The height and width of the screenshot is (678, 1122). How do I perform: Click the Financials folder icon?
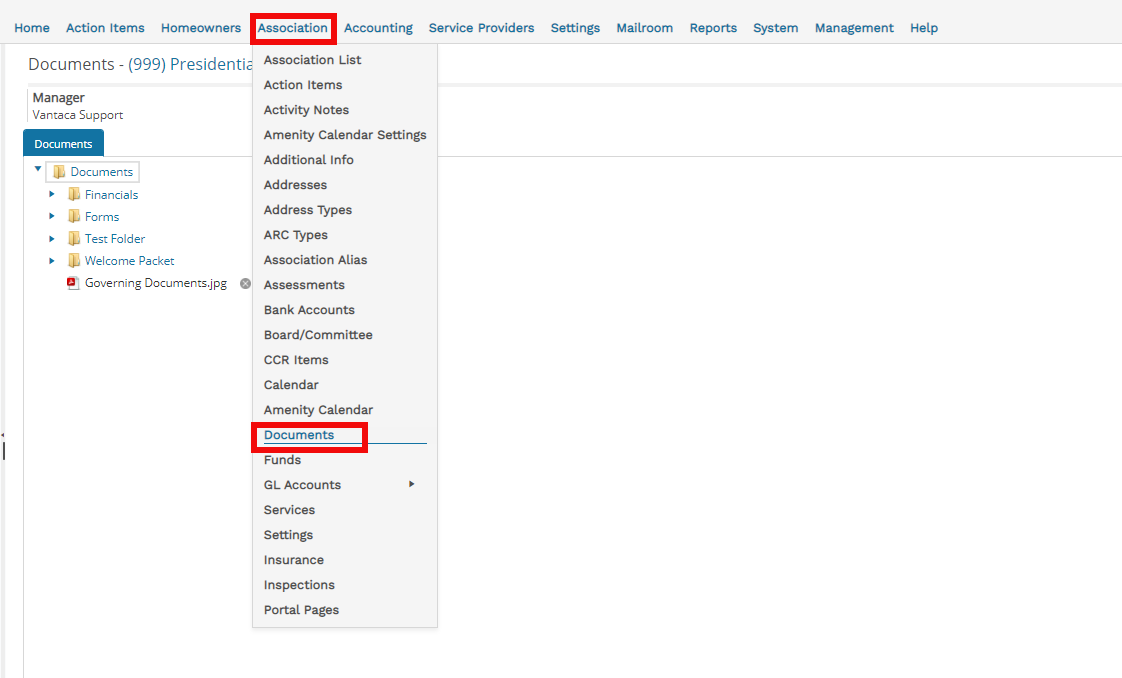pyautogui.click(x=74, y=195)
